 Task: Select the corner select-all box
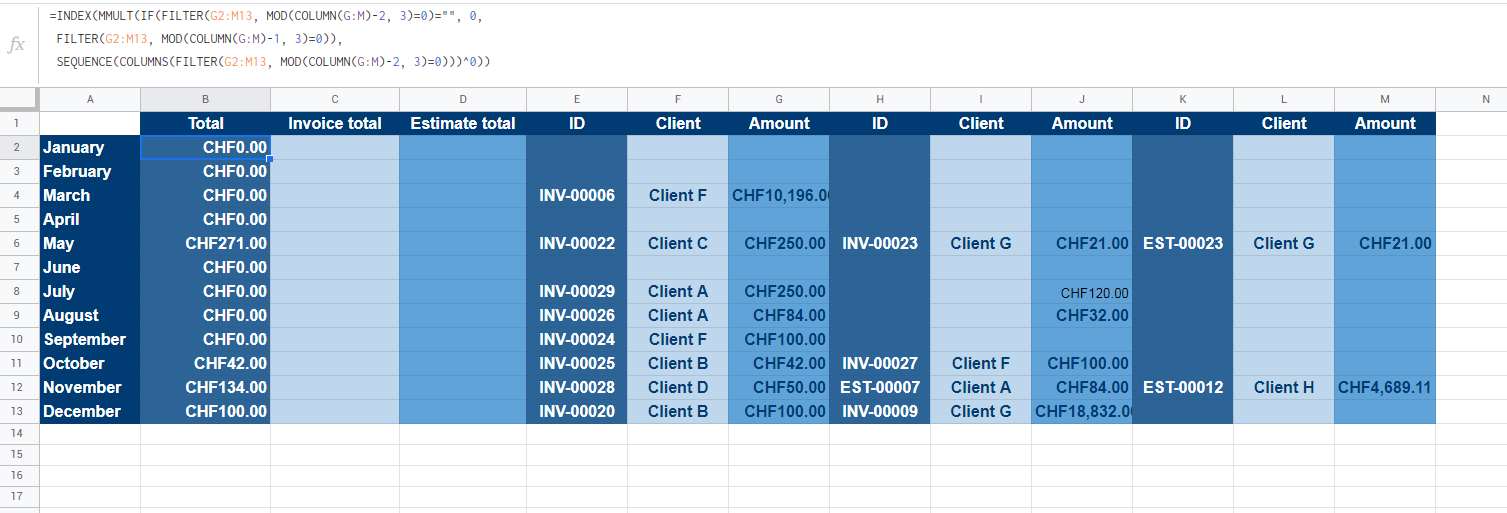[x=20, y=99]
